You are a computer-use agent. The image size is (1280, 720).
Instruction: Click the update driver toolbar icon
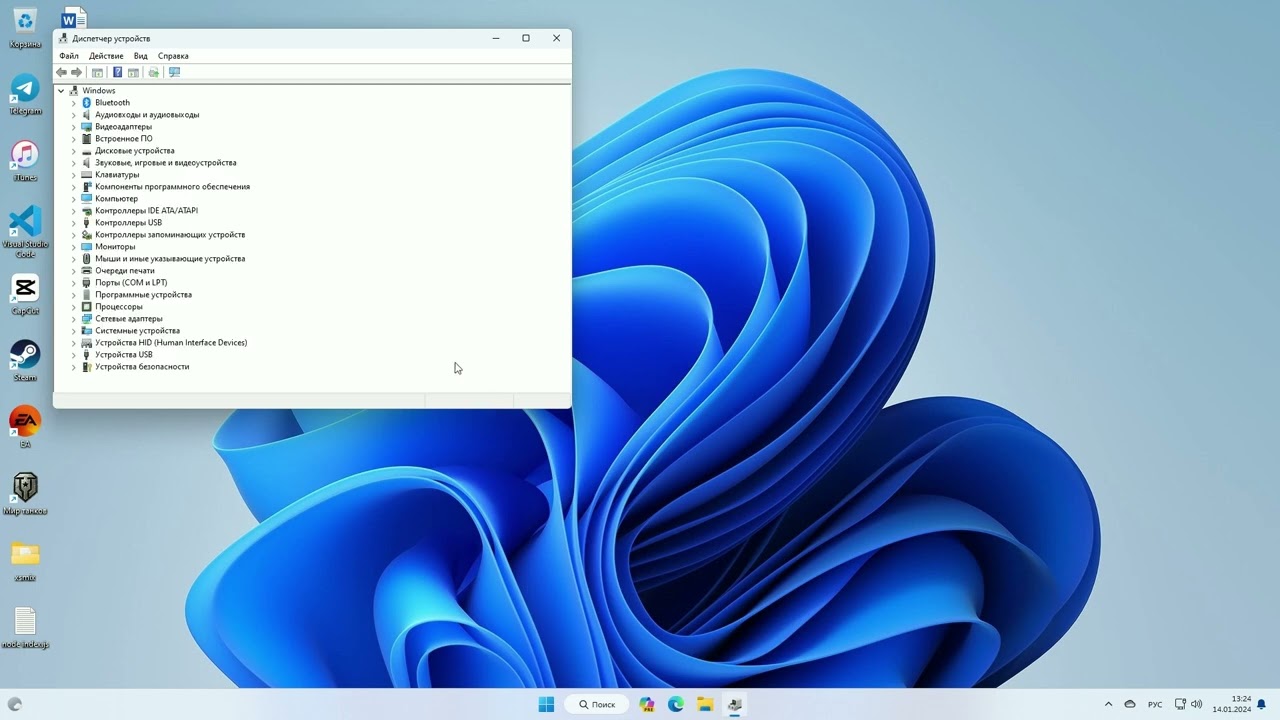[153, 72]
